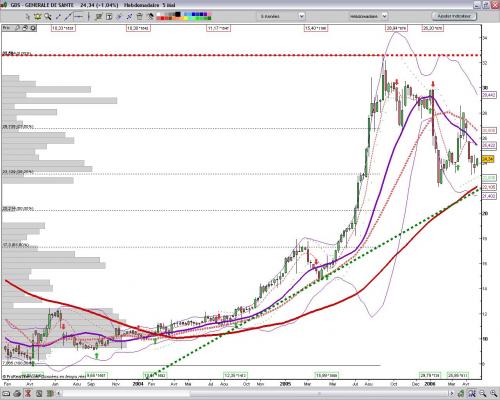Click the magnifier icon beside Prix label
This screenshot has width=500, height=400.
click(x=17, y=28)
